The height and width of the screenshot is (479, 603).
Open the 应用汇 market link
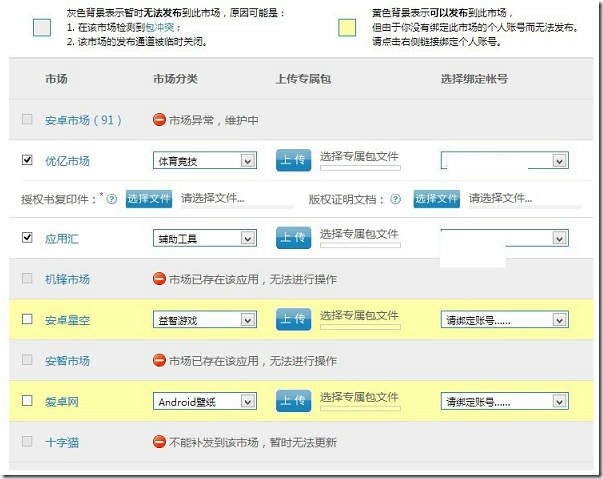[x=62, y=239]
